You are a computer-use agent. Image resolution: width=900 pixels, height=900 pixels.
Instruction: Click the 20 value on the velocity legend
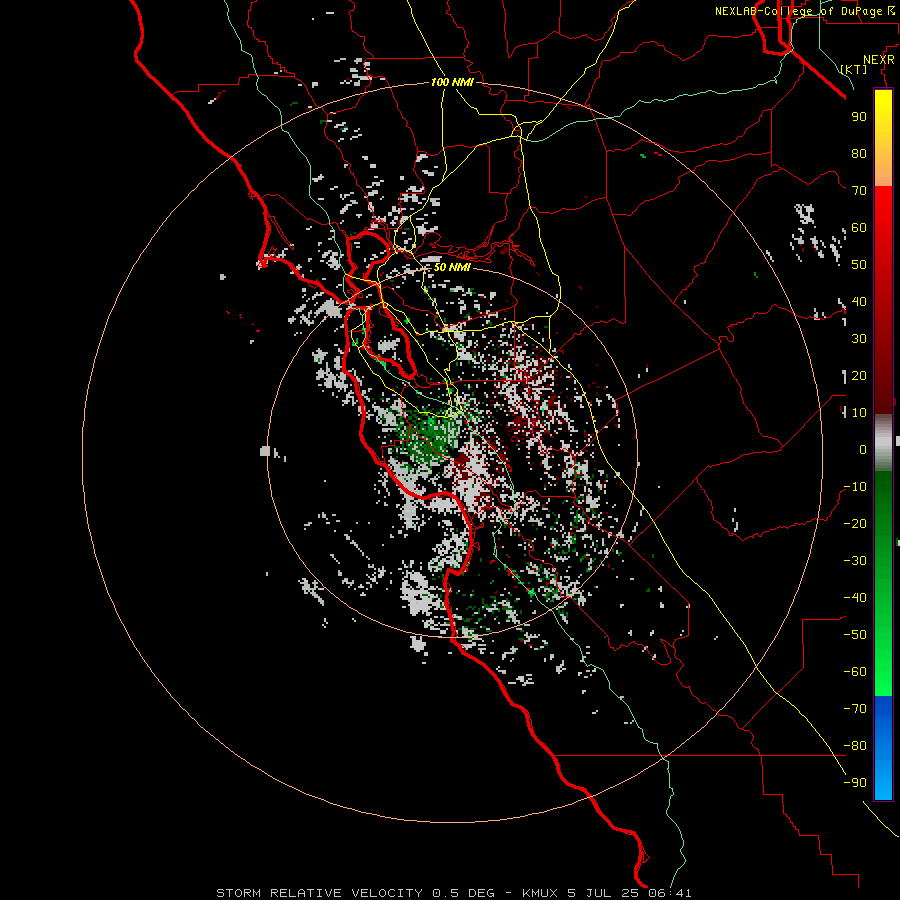click(x=859, y=375)
